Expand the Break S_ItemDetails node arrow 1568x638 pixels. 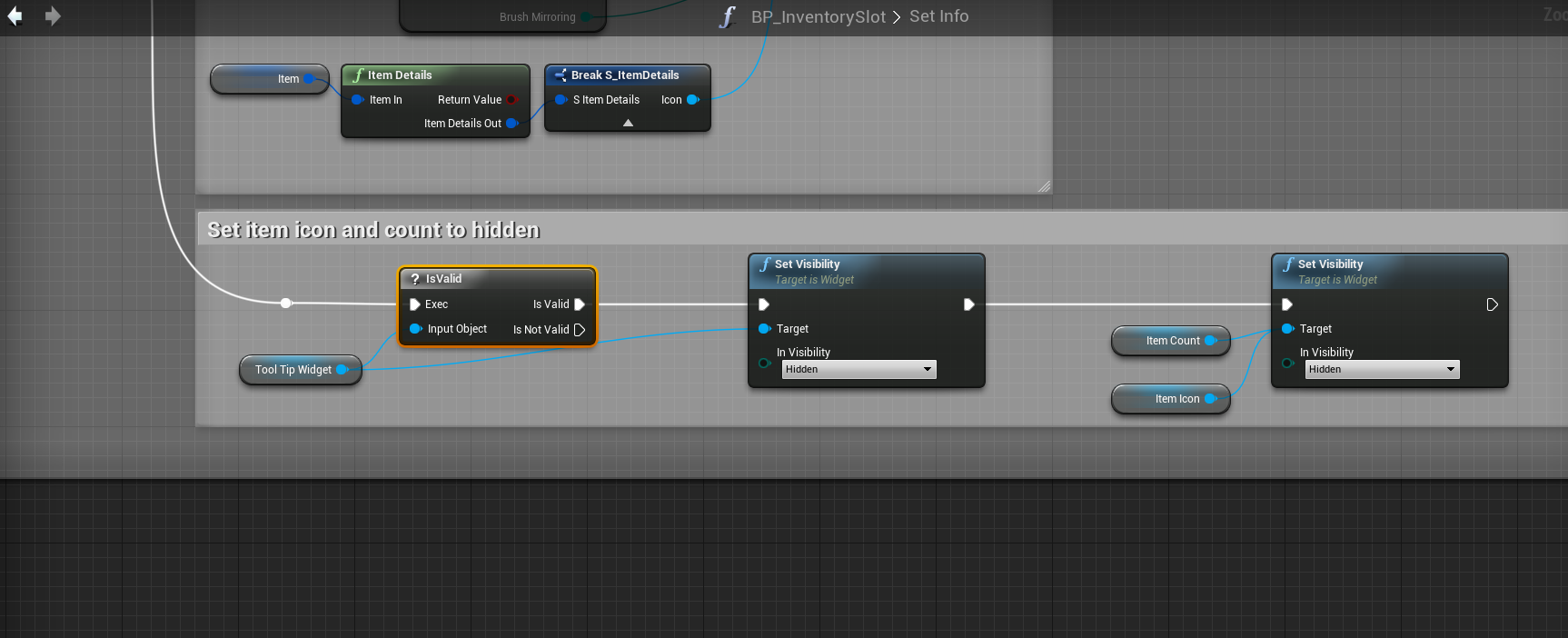(628, 123)
